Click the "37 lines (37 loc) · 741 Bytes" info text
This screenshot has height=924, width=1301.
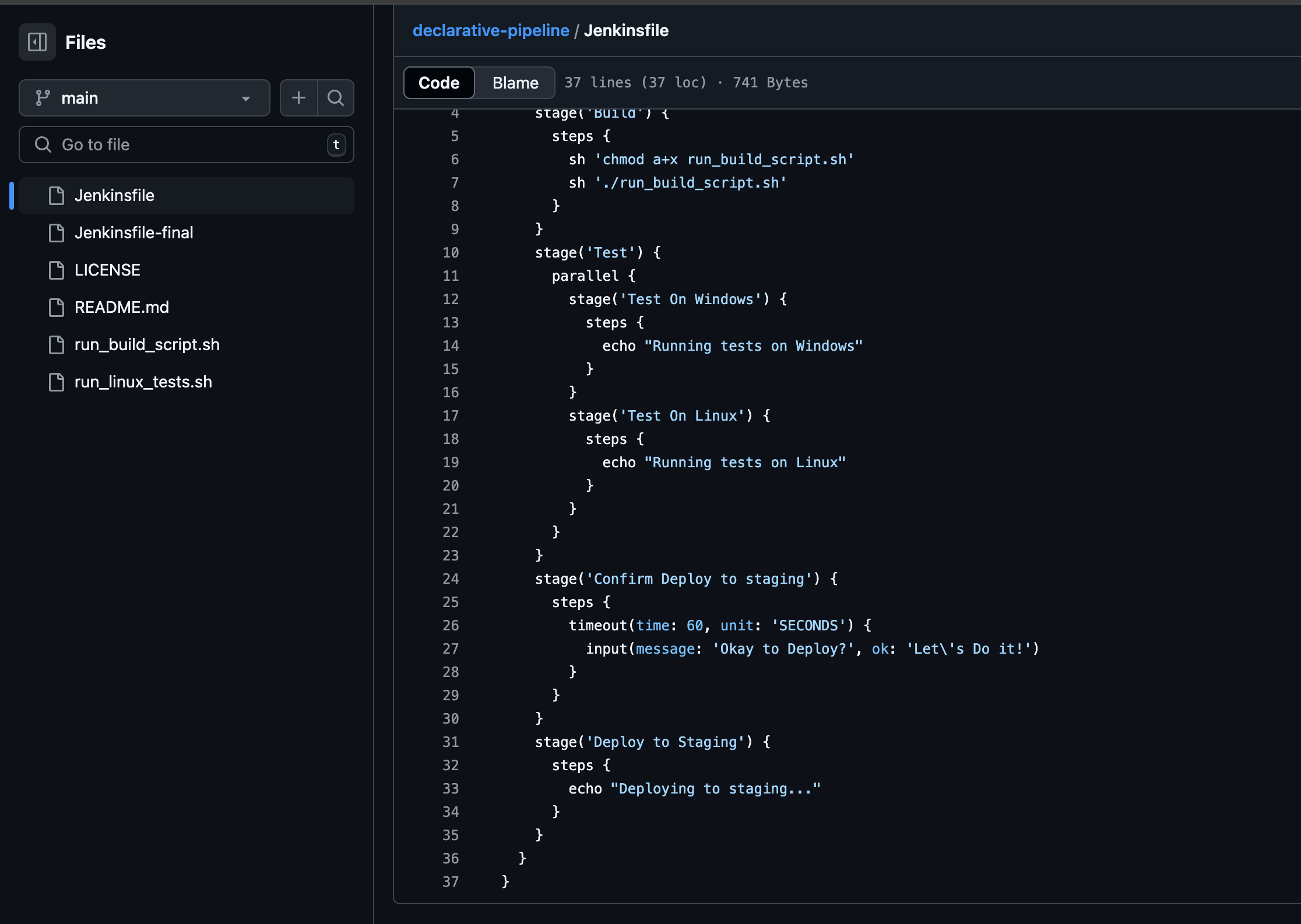coord(686,83)
